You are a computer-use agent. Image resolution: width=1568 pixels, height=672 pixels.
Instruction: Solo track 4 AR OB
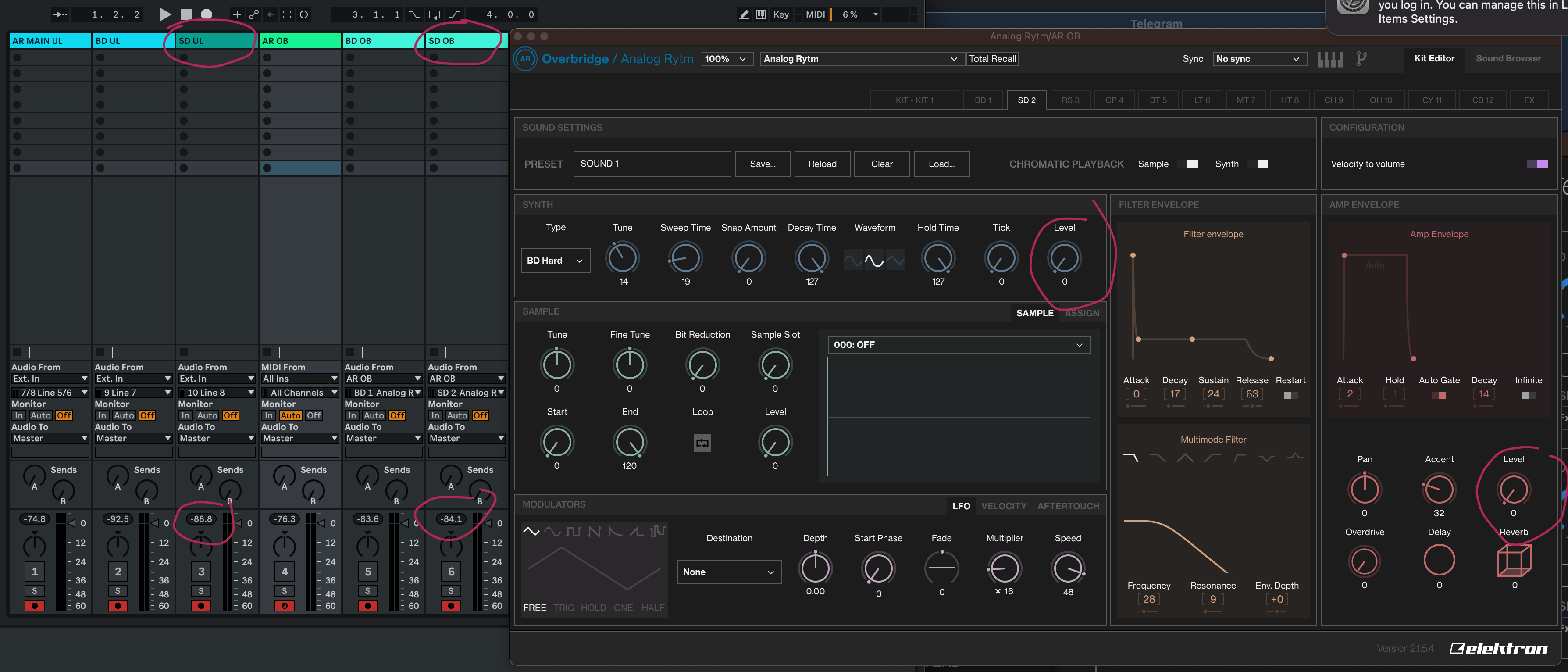(284, 590)
